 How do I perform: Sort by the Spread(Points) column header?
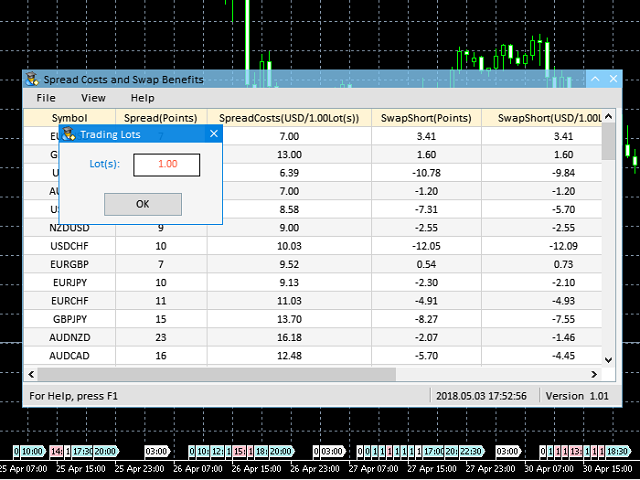(x=161, y=118)
